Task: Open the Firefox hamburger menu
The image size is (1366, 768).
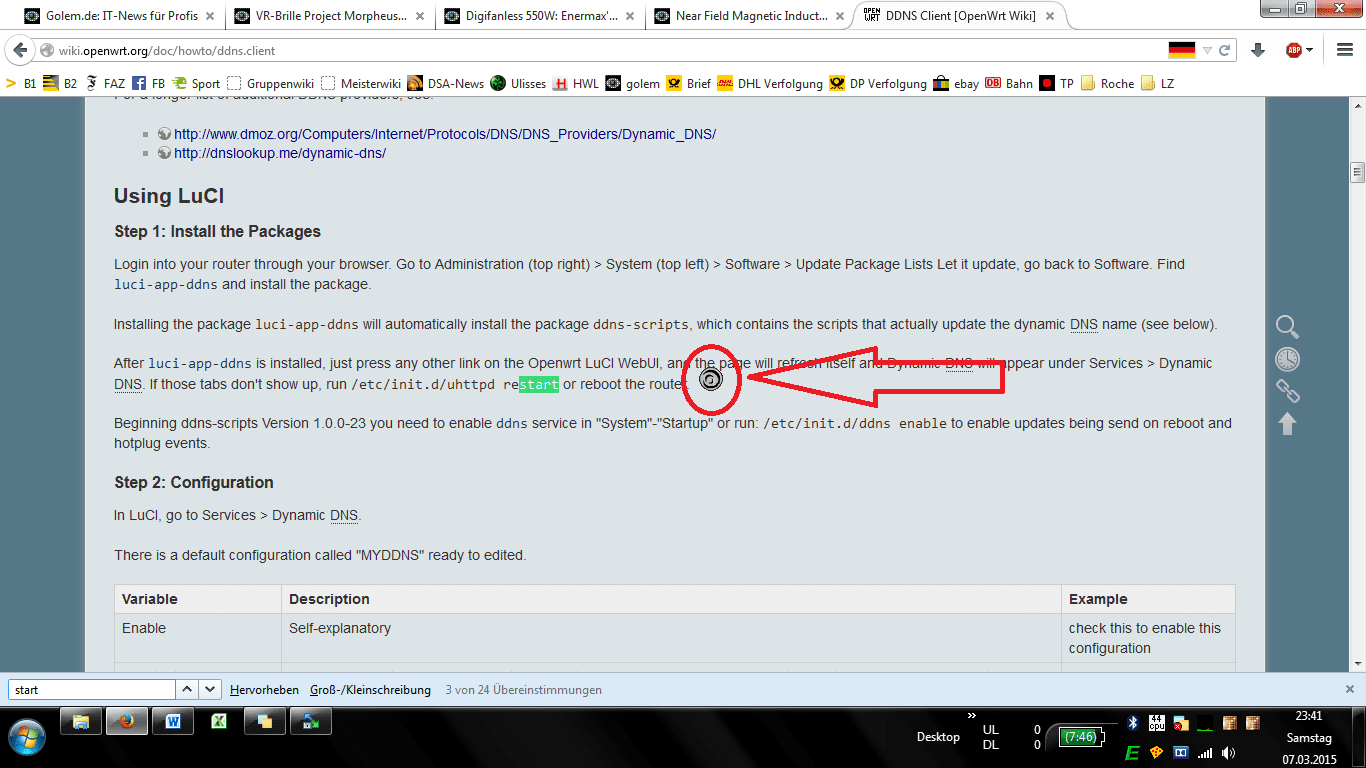Action: (x=1344, y=50)
